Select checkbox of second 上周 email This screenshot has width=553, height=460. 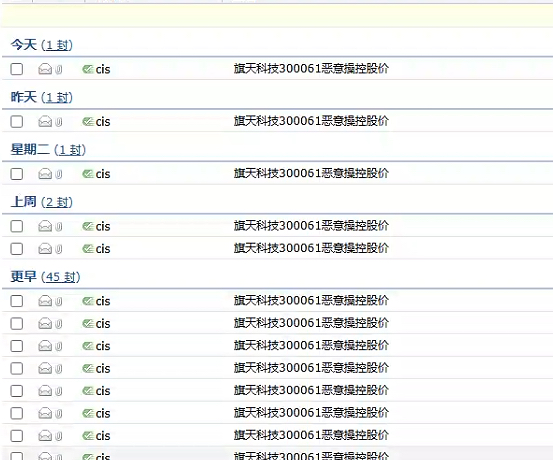coord(17,249)
